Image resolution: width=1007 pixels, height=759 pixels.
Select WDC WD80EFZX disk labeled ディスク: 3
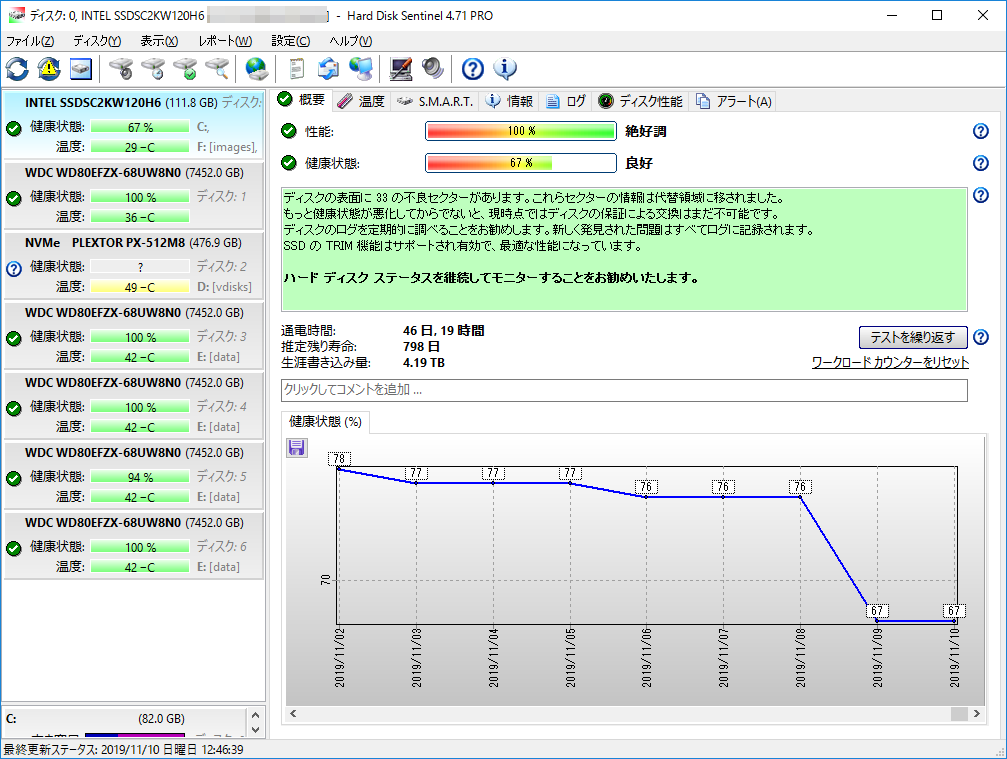[133, 336]
